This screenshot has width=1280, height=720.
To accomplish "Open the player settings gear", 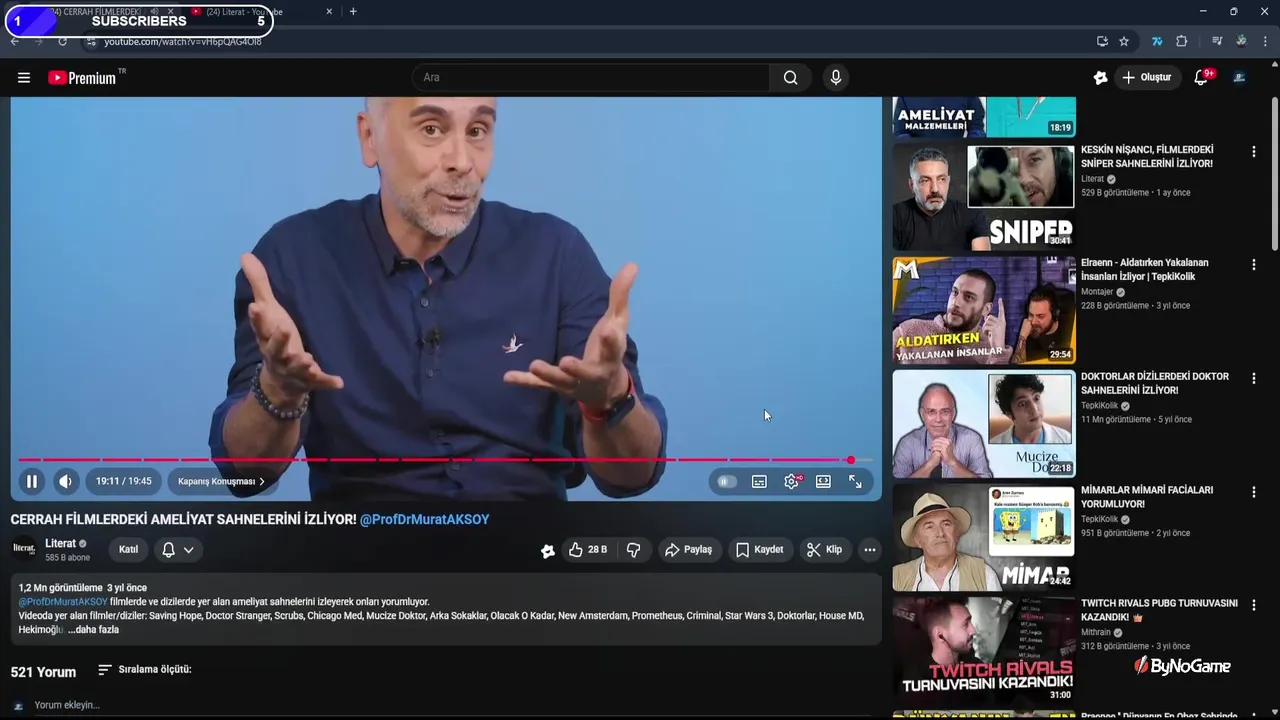I will click(791, 481).
